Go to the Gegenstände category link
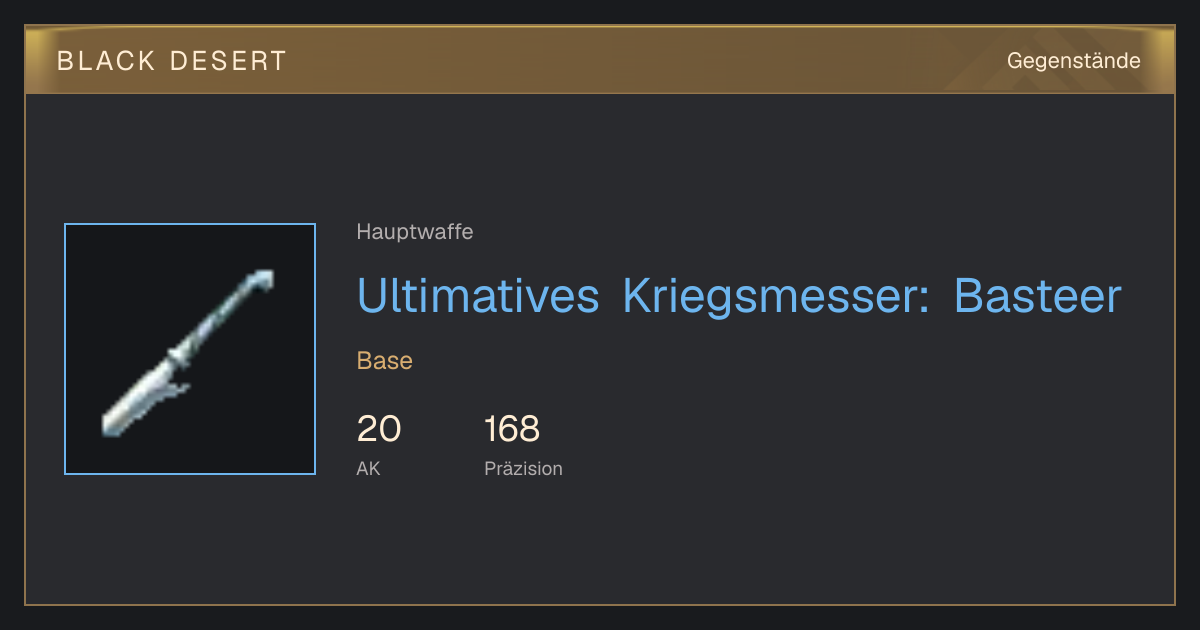The image size is (1200, 630). [1073, 61]
